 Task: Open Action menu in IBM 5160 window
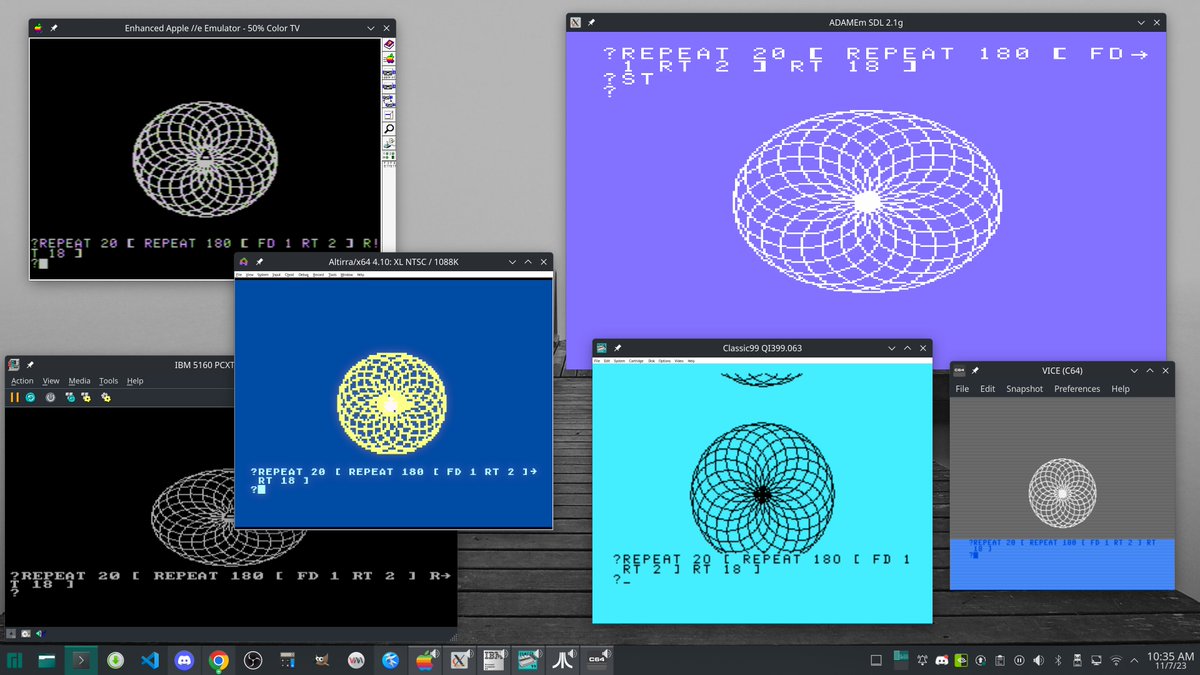(x=22, y=381)
